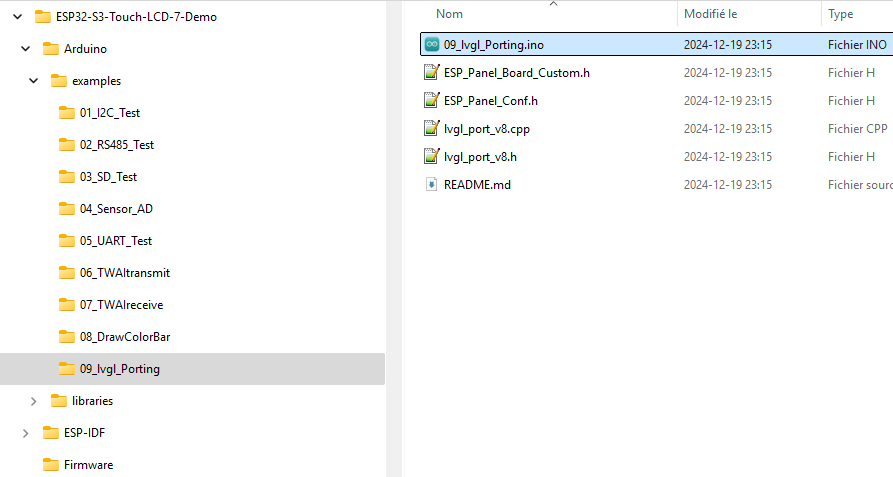Click the modified date of README.md

(x=728, y=184)
